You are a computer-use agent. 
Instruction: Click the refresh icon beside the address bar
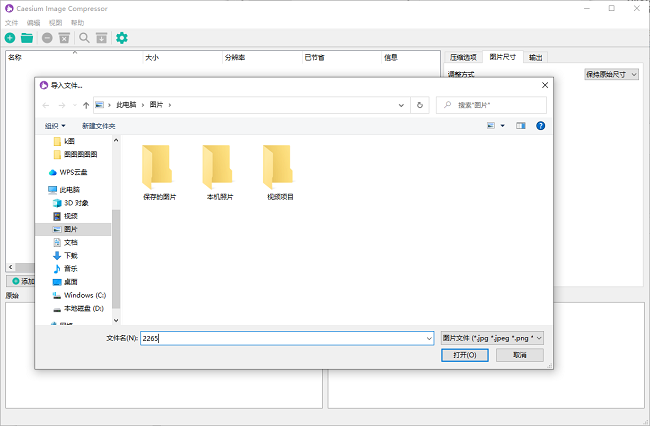(420, 105)
